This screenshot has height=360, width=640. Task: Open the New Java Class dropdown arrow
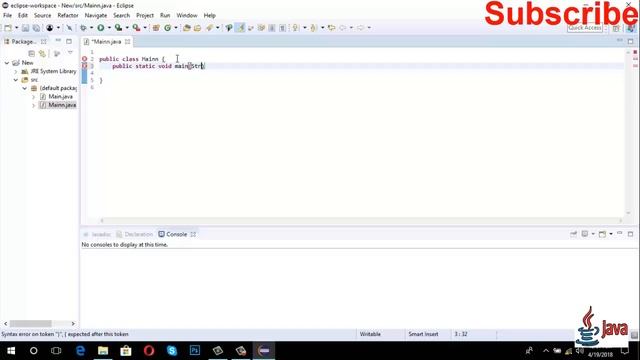coord(176,28)
